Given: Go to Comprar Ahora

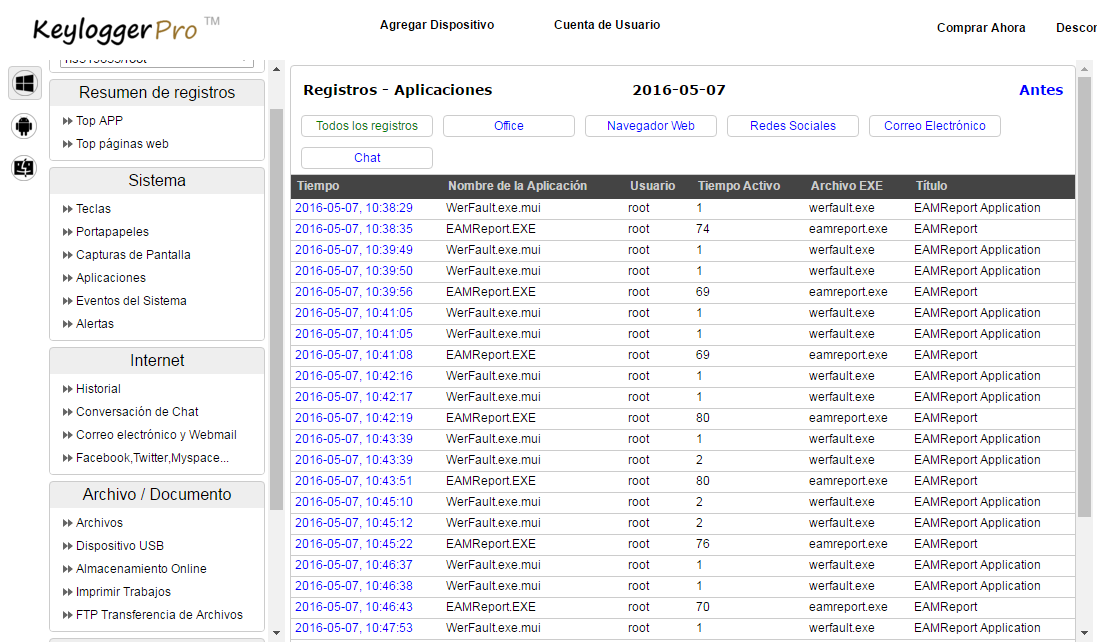Looking at the screenshot, I should pos(981,28).
